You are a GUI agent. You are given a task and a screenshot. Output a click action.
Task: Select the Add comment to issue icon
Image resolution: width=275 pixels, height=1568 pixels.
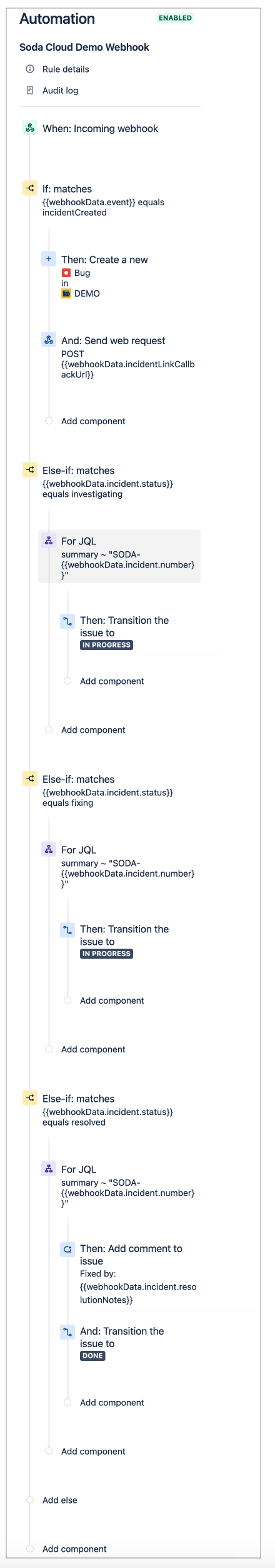(x=67, y=1248)
